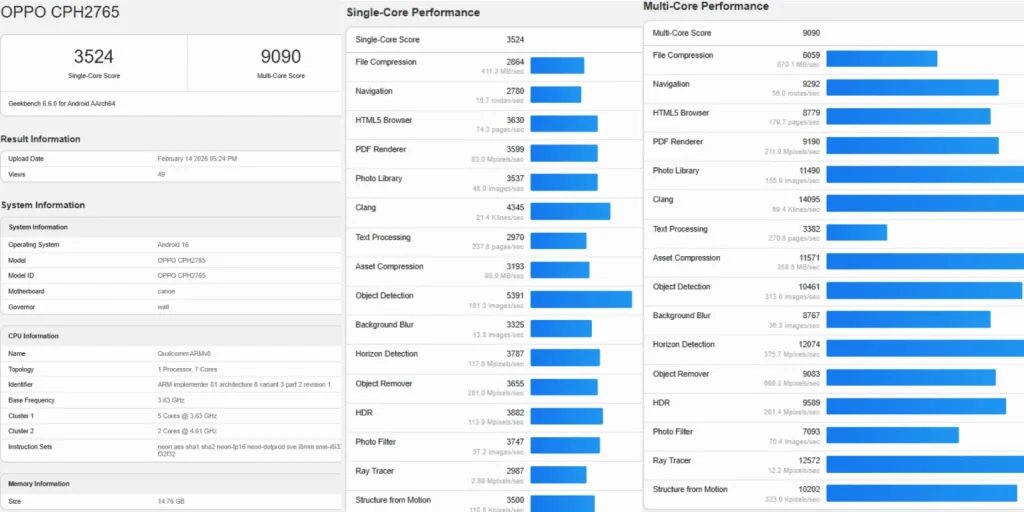Click the 9090 Multi-Core Score box
This screenshot has height=512, width=1024.
click(x=282, y=62)
